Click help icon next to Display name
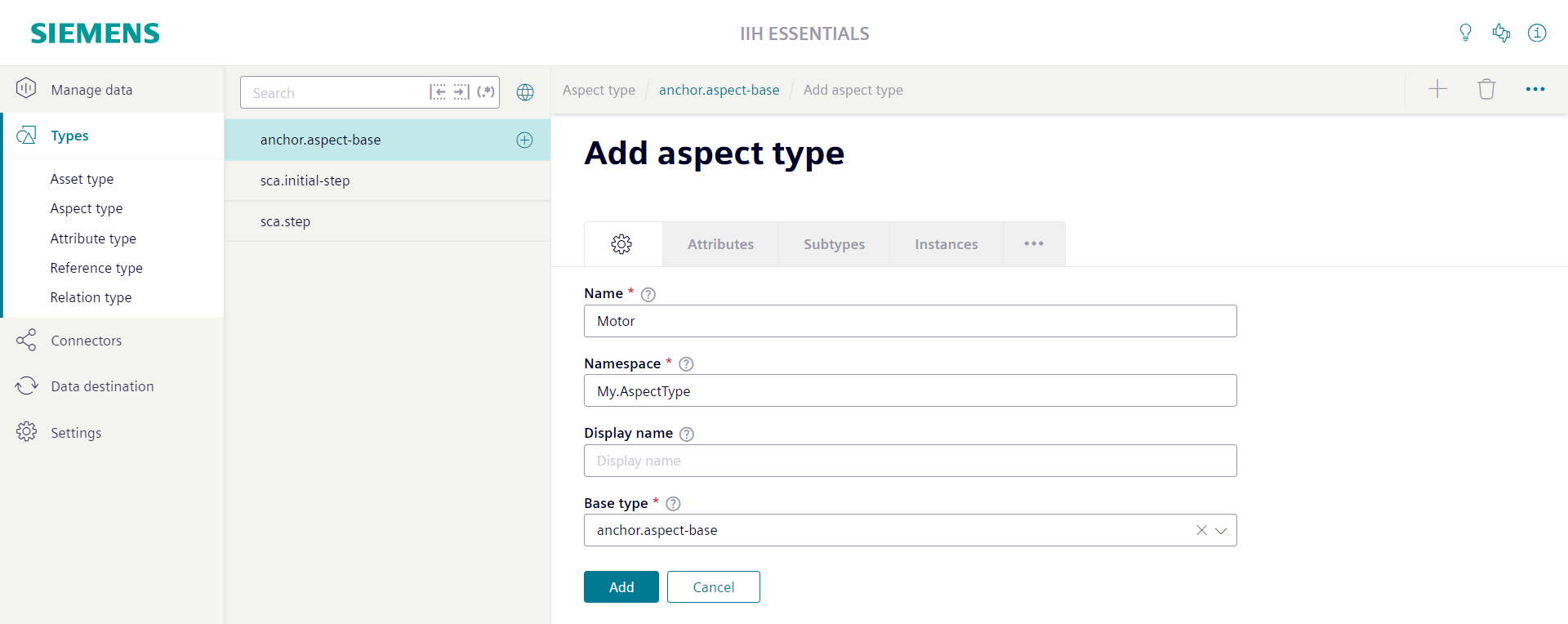This screenshot has width=1568, height=624. (687, 434)
